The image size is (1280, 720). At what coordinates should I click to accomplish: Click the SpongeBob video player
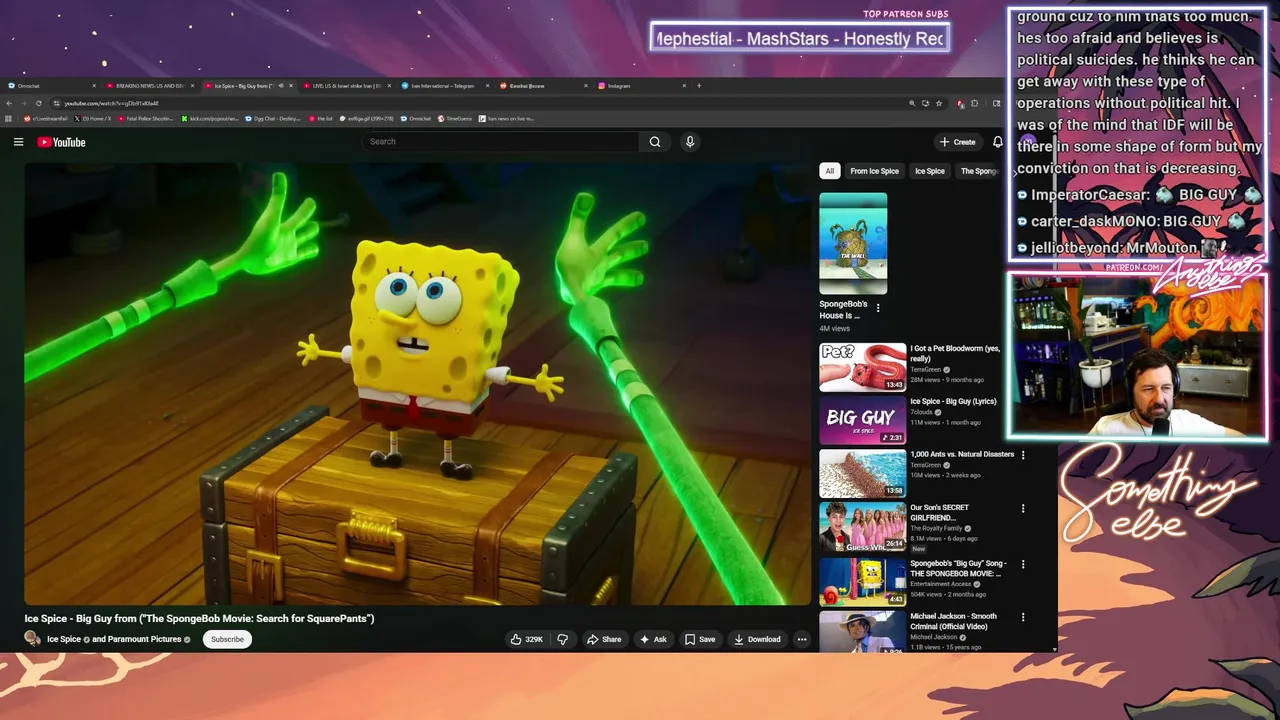point(418,383)
